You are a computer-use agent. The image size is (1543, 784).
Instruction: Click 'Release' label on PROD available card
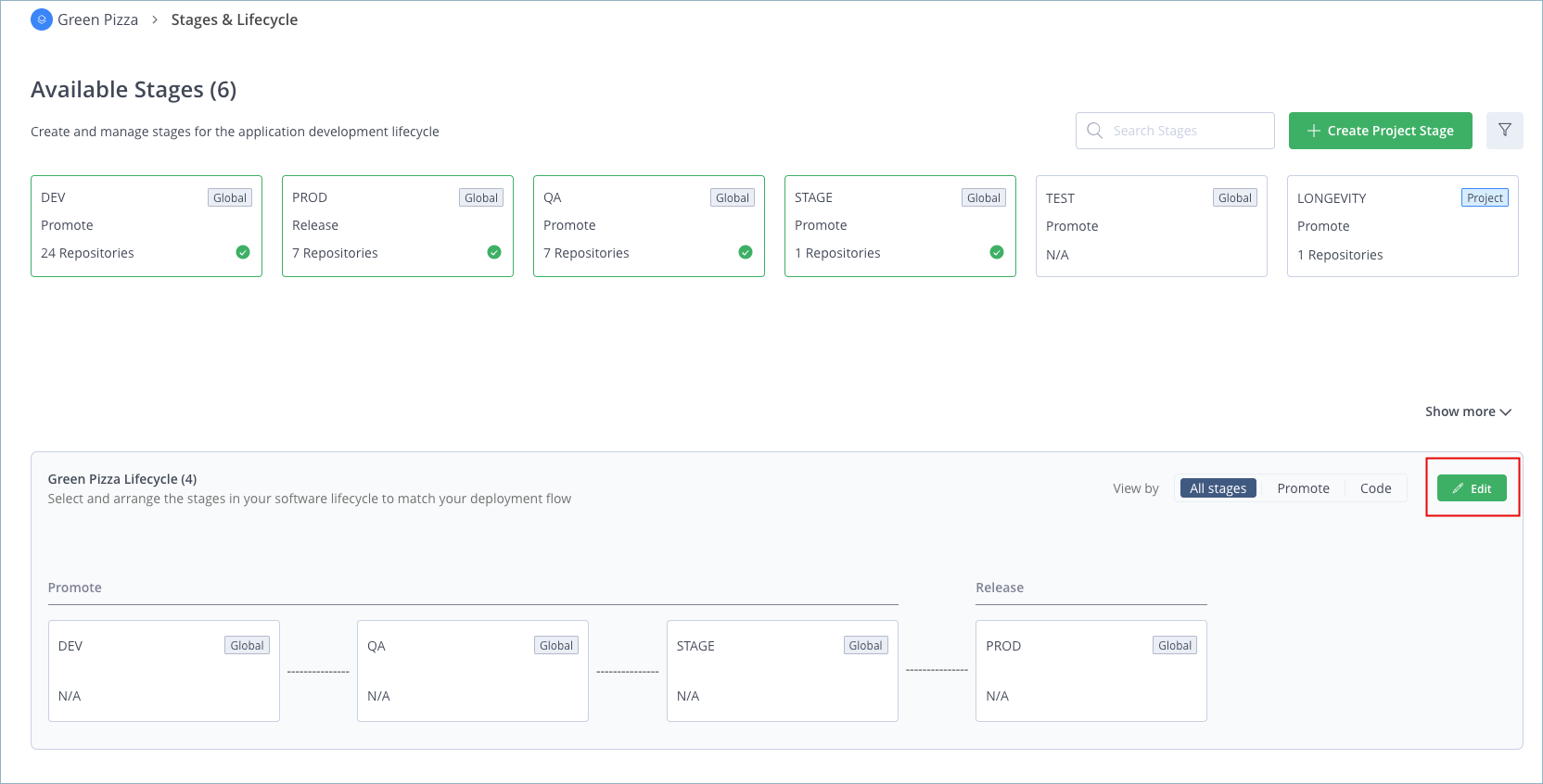315,225
